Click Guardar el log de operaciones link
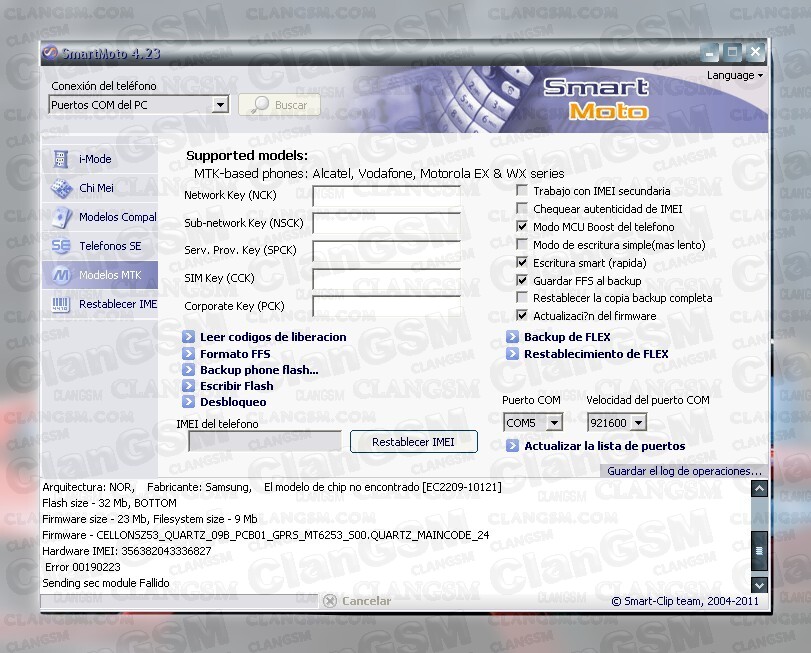 click(684, 471)
